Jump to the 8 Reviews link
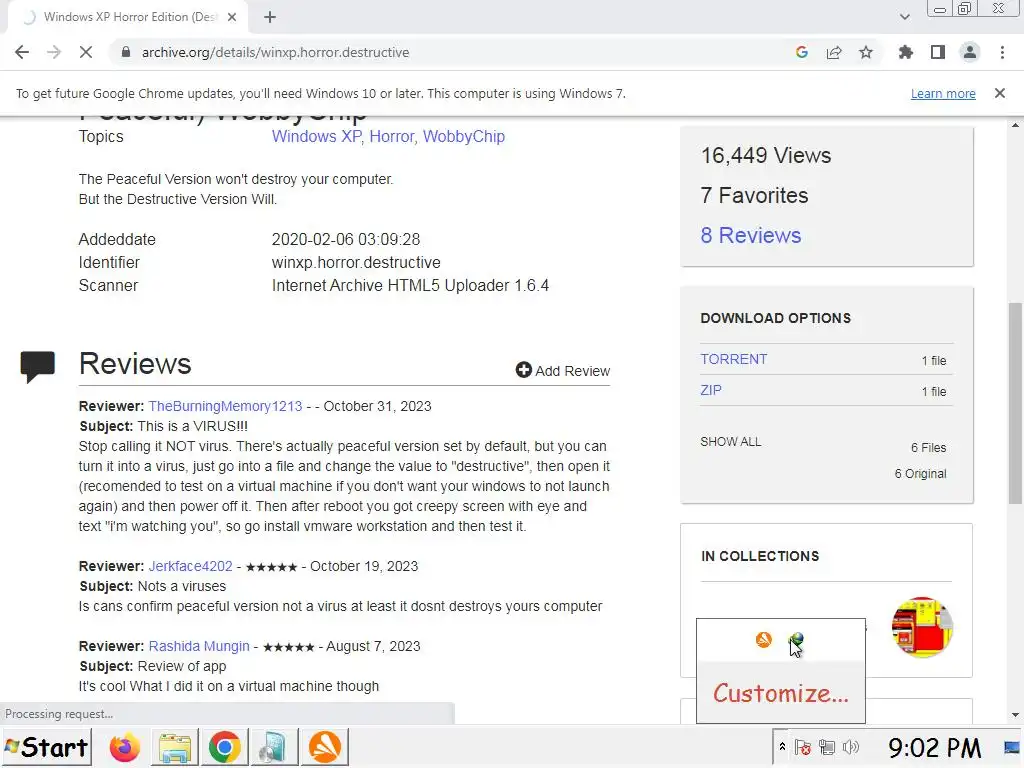This screenshot has width=1024, height=768. [x=751, y=235]
